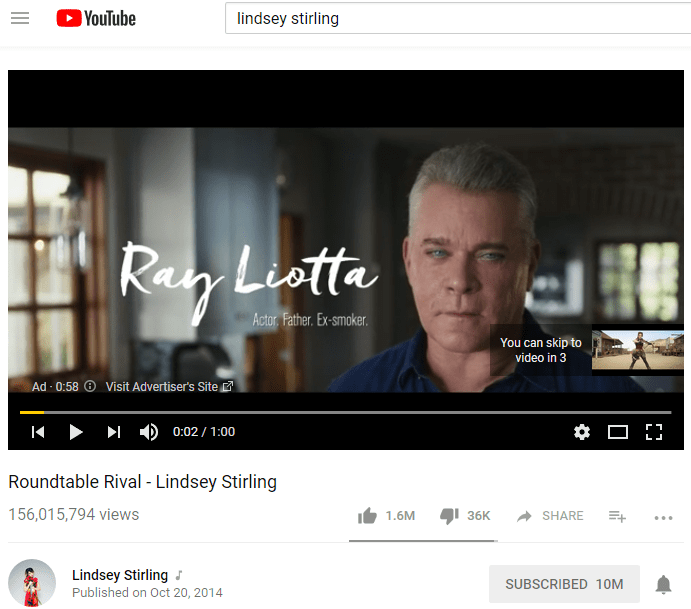Play the paused video
Screen dimensions: 691x609
pos(76,432)
